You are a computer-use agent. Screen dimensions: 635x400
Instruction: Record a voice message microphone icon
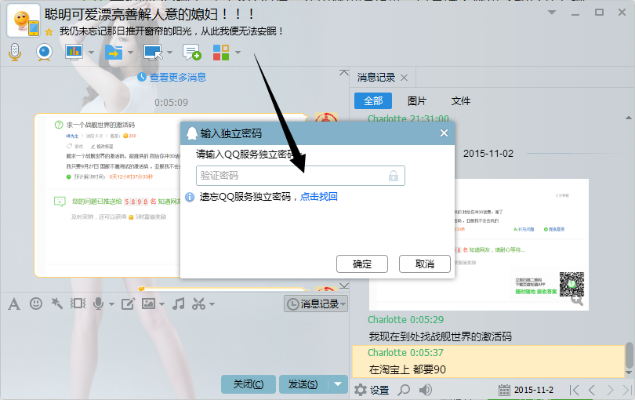(x=98, y=304)
